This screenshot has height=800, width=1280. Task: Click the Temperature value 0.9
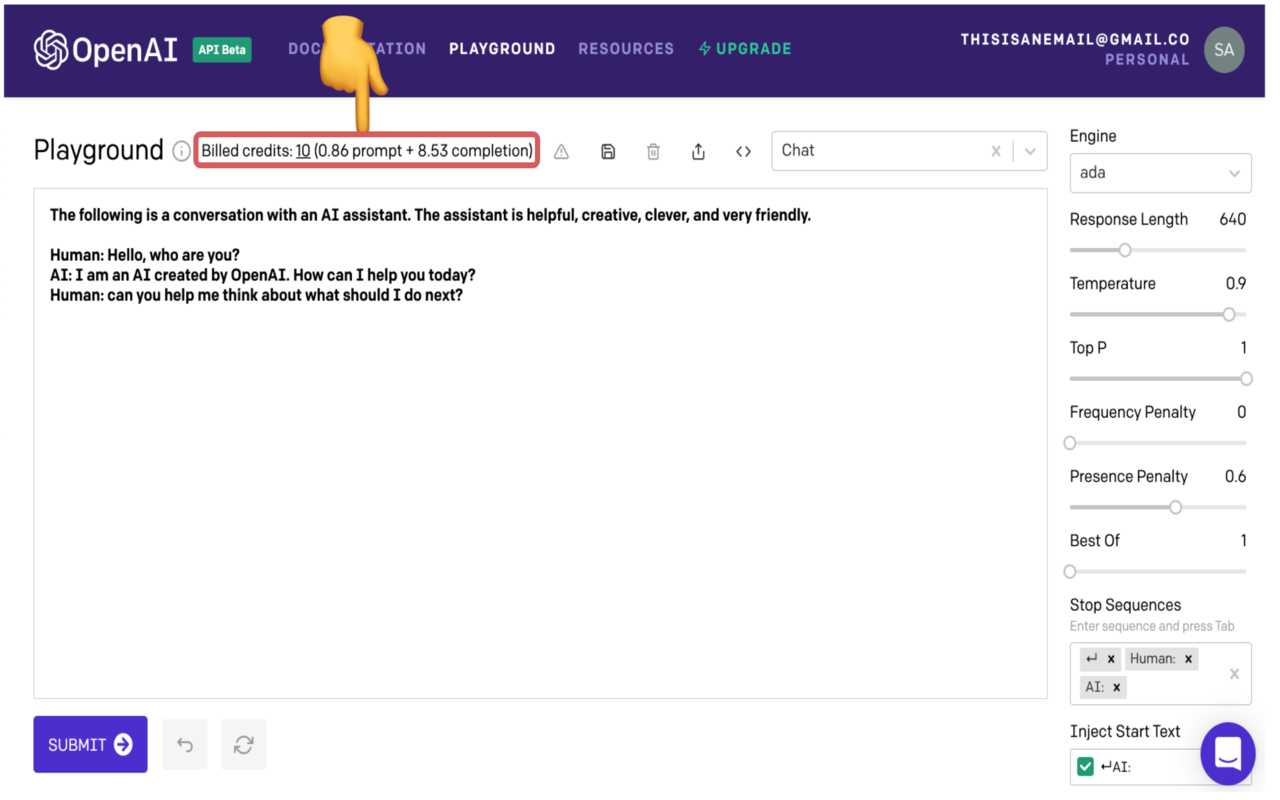[1236, 284]
